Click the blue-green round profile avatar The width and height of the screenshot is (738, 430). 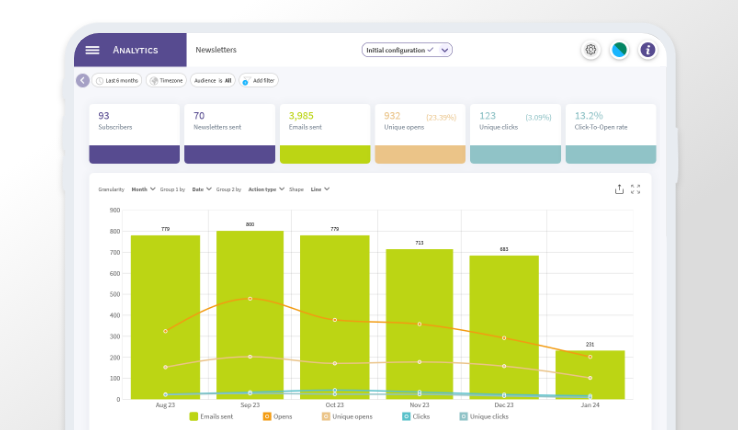(619, 49)
